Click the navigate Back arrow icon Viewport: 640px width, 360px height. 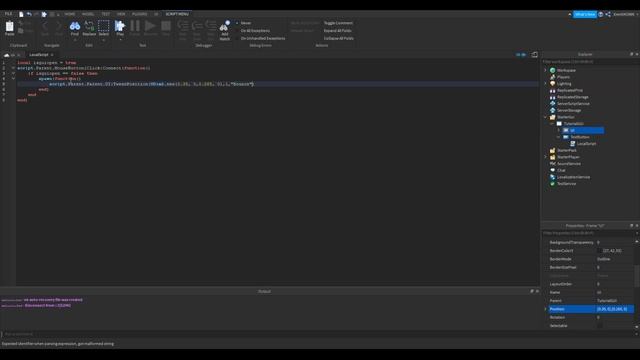pyautogui.click(x=45, y=27)
